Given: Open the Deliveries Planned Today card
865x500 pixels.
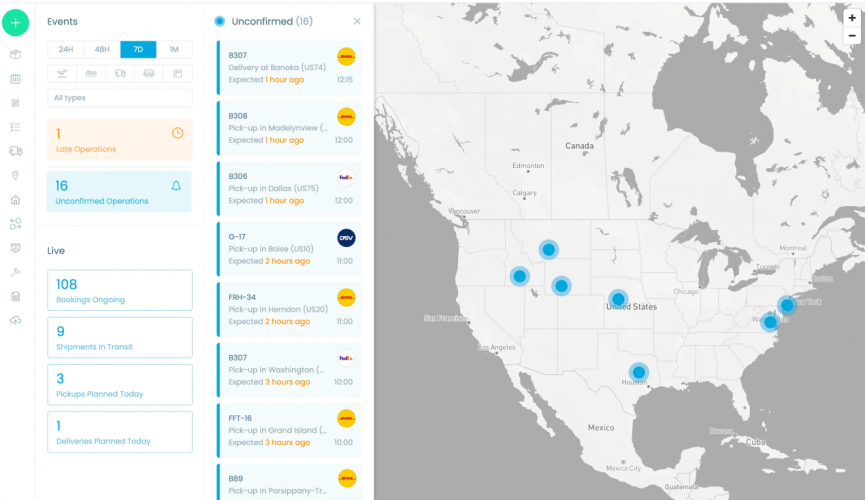Looking at the screenshot, I should [x=120, y=432].
